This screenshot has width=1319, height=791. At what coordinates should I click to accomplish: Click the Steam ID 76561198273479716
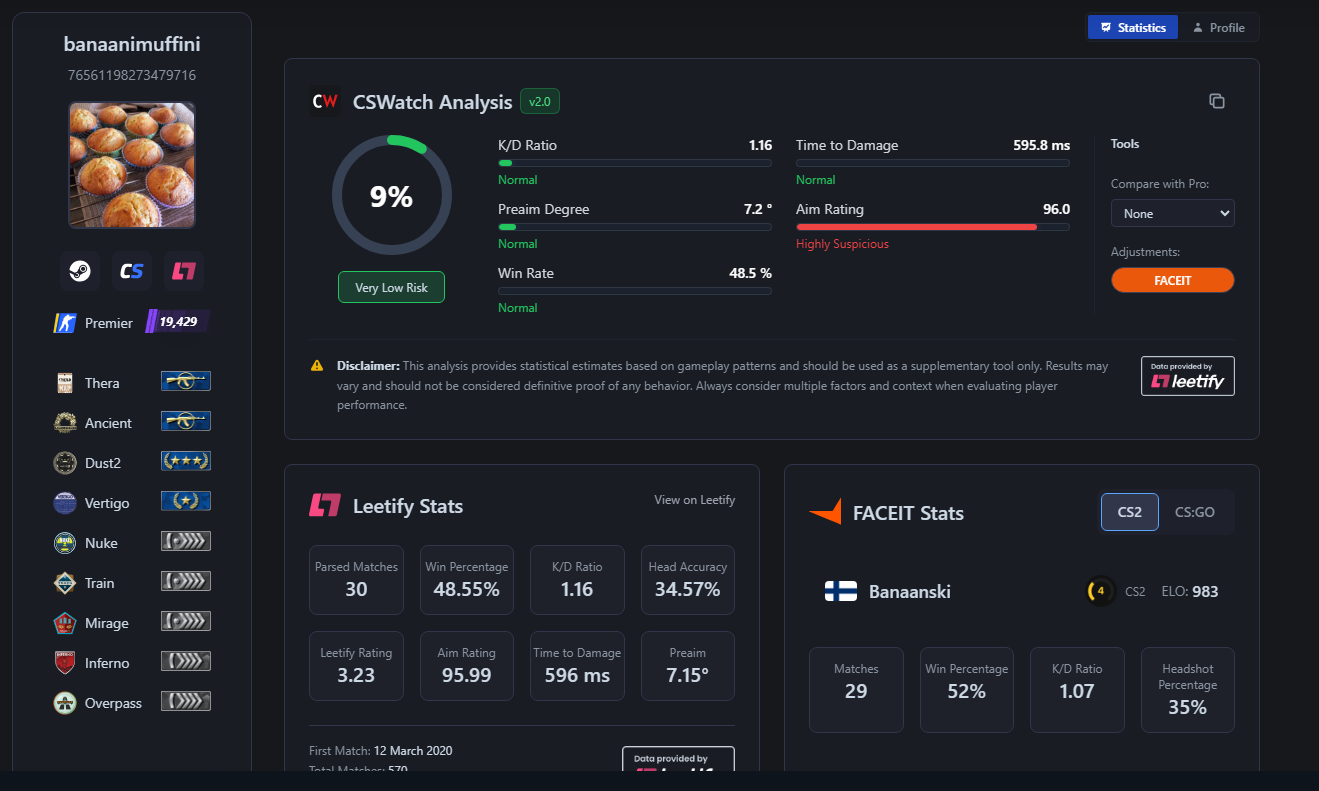(132, 75)
